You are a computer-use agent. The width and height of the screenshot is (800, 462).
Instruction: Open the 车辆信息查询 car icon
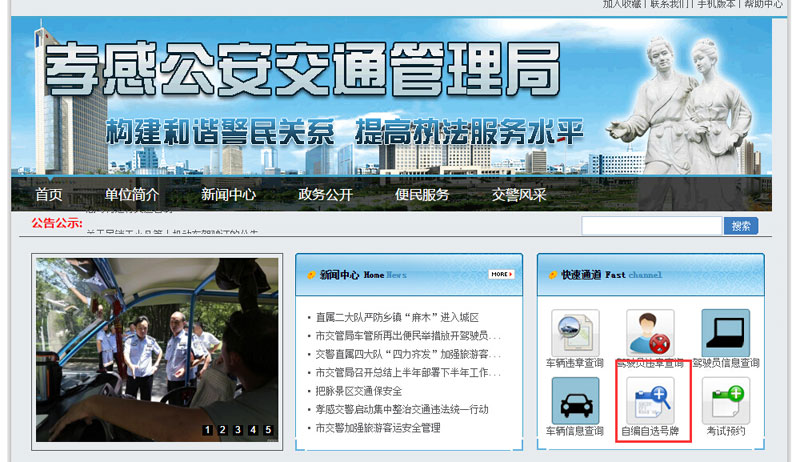575,401
